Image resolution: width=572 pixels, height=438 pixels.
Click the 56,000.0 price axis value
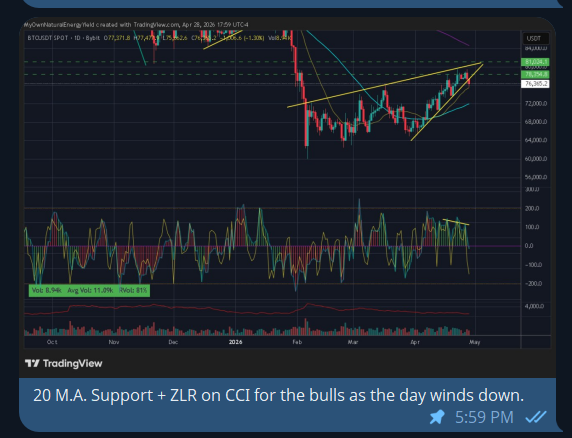[536, 177]
